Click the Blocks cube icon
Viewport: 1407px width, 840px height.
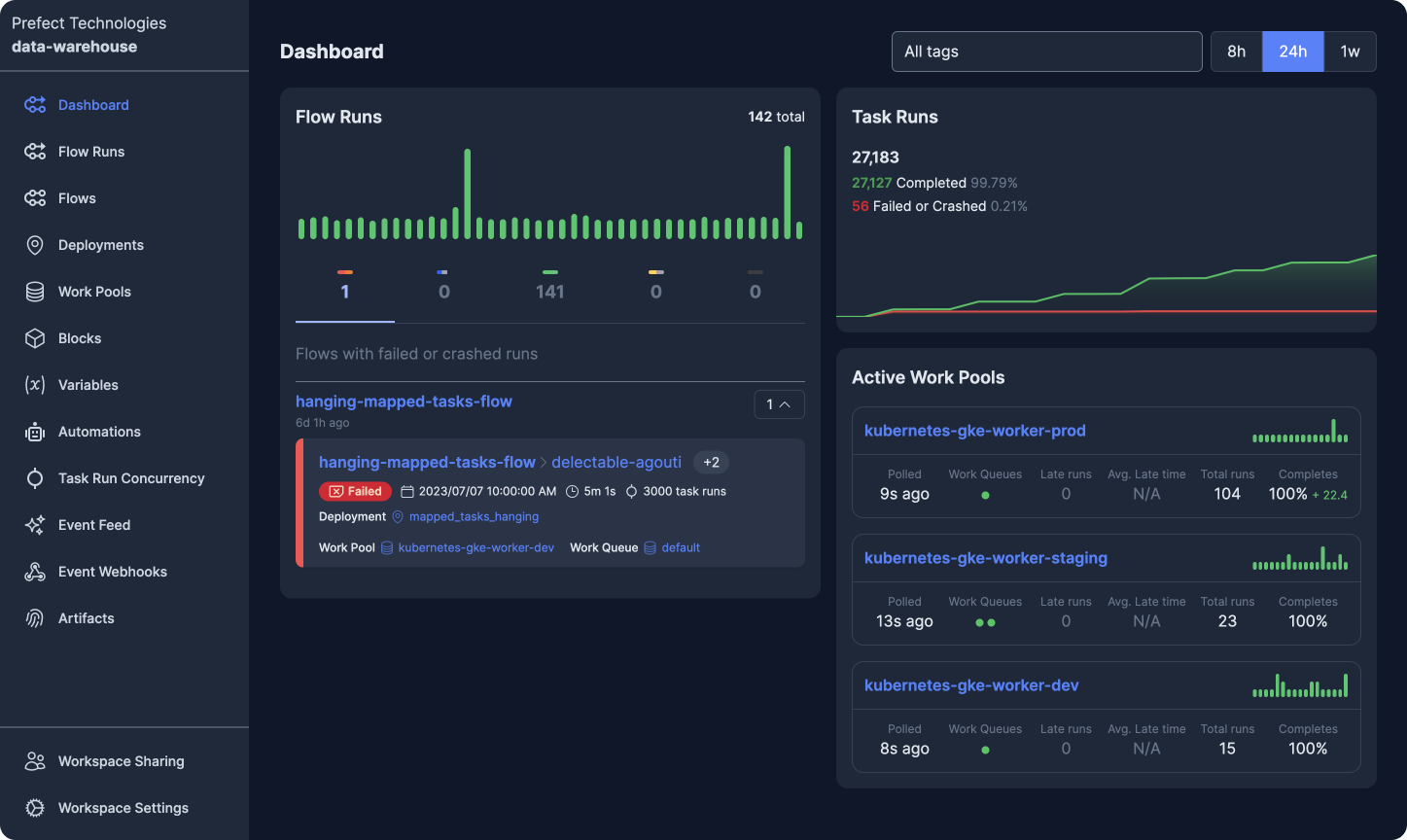35,338
